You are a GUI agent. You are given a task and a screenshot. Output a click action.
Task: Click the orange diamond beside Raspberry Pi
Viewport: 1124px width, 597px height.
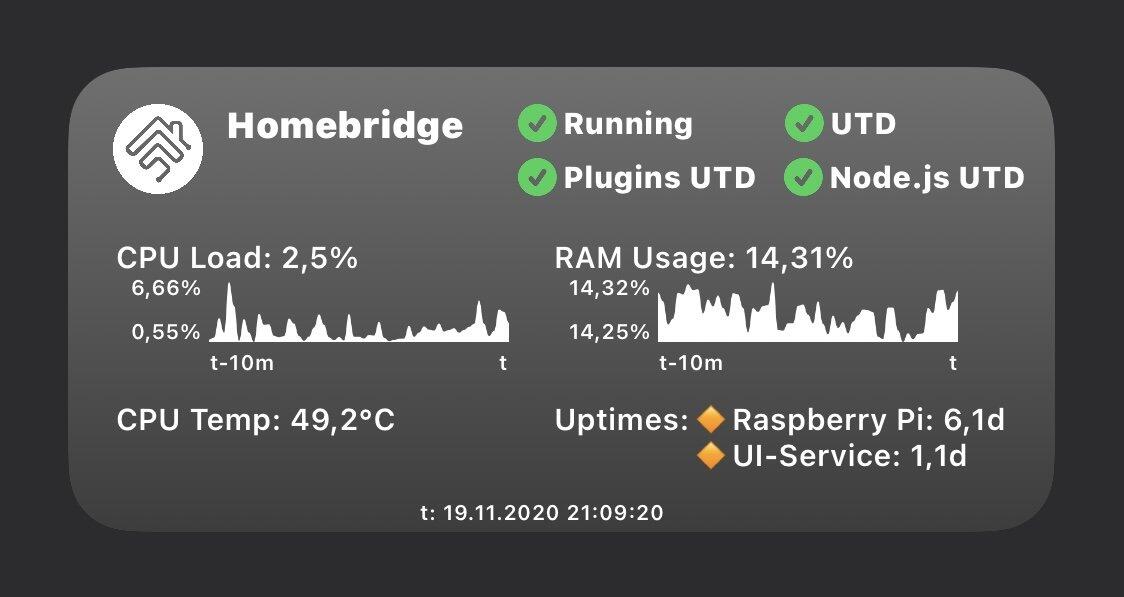711,419
